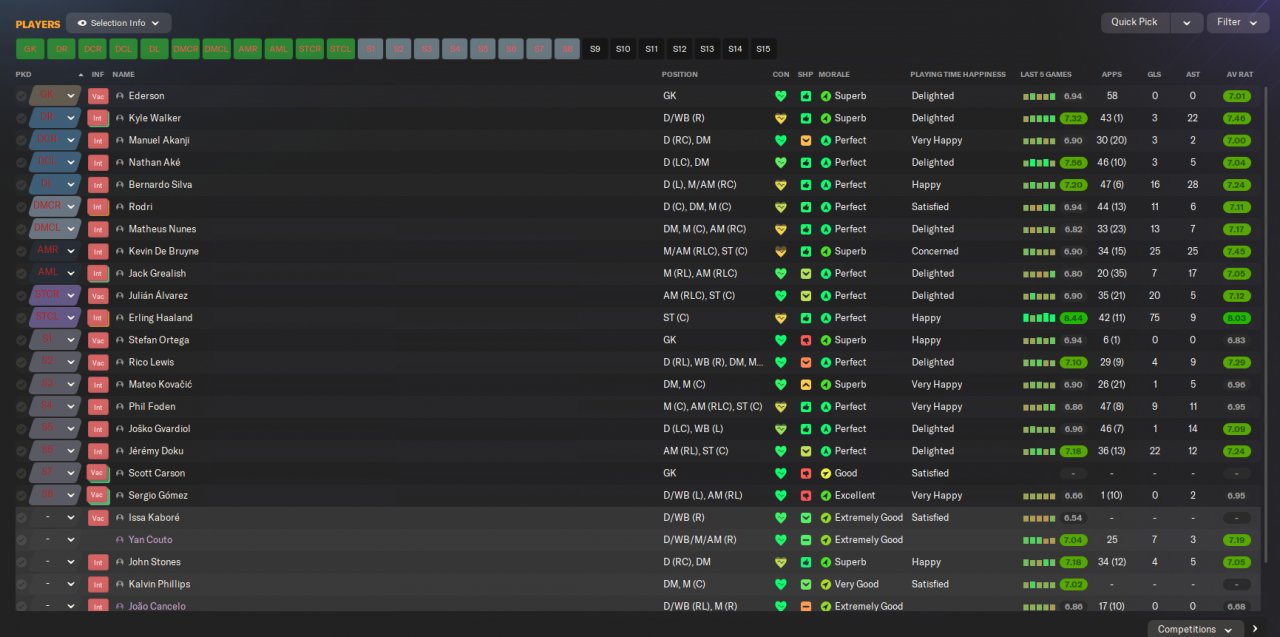This screenshot has width=1280, height=637.
Task: Click Kyle Walker's match sharpness icon
Action: click(806, 118)
